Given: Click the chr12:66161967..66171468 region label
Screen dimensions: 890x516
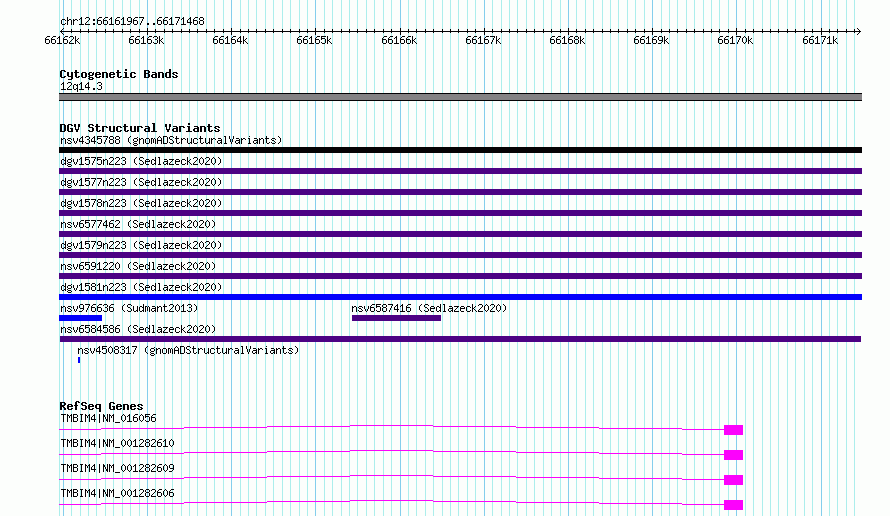Looking at the screenshot, I should (132, 22).
